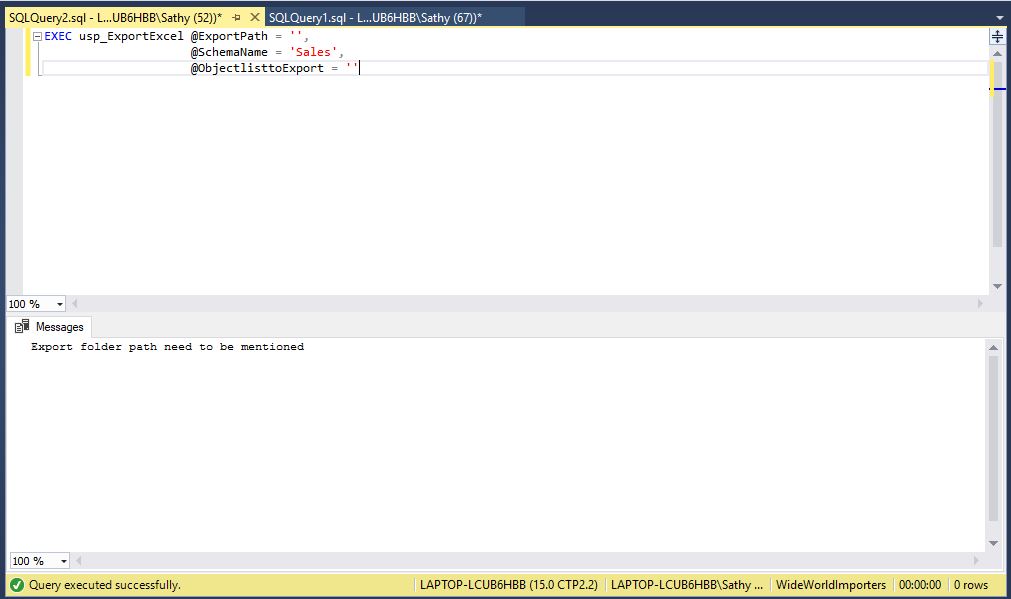Collapse the EXEC statement outline
Screen dimensions: 1011x599
(x=37, y=37)
